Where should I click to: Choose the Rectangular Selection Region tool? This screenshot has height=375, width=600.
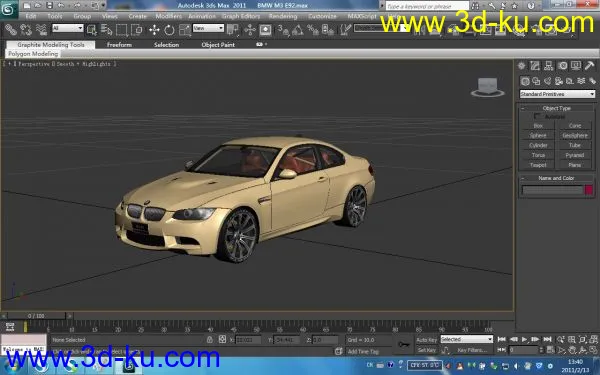(122, 29)
